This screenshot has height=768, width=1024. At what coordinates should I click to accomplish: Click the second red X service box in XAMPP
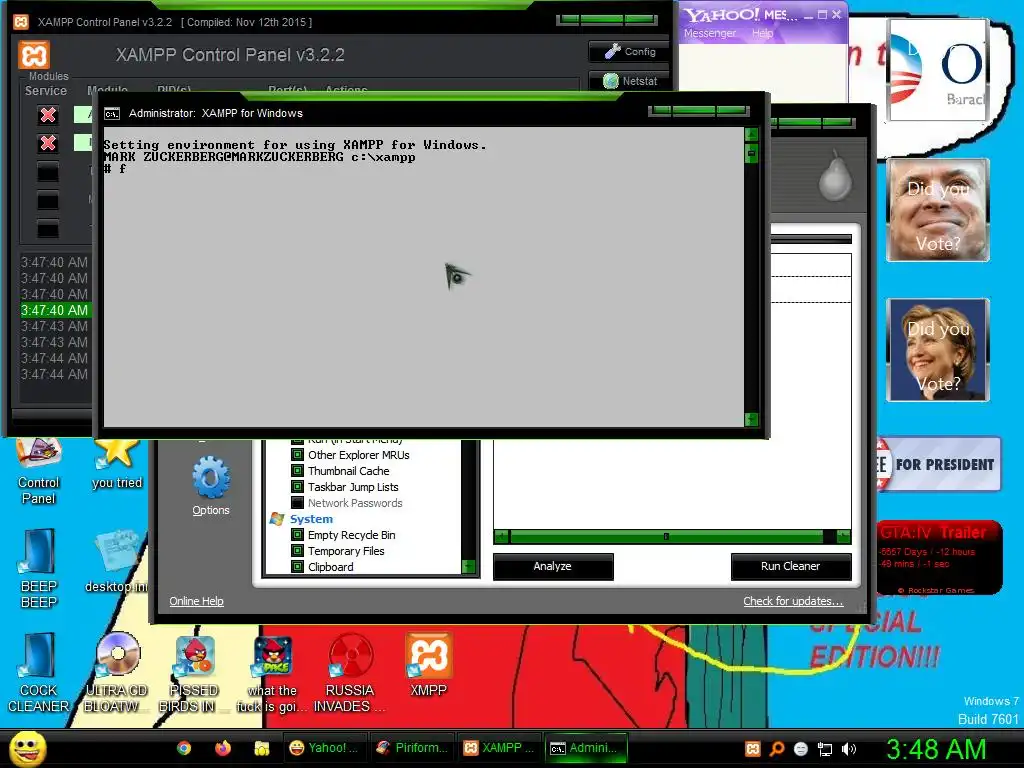tap(48, 143)
